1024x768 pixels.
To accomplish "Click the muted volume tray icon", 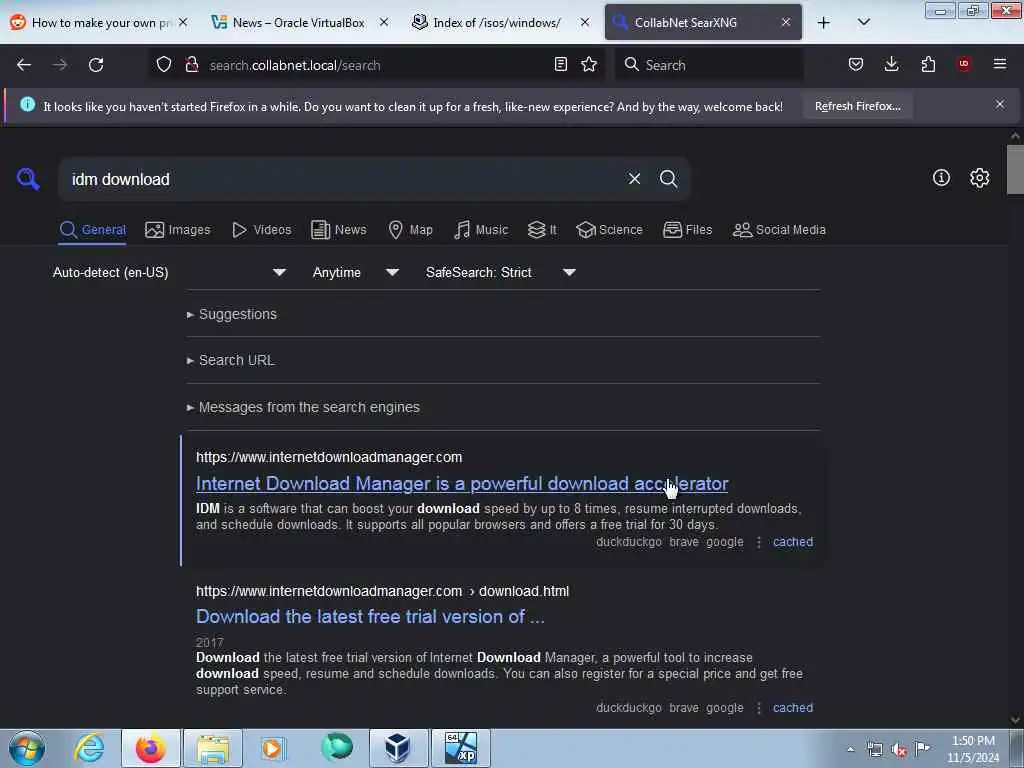I will (899, 750).
